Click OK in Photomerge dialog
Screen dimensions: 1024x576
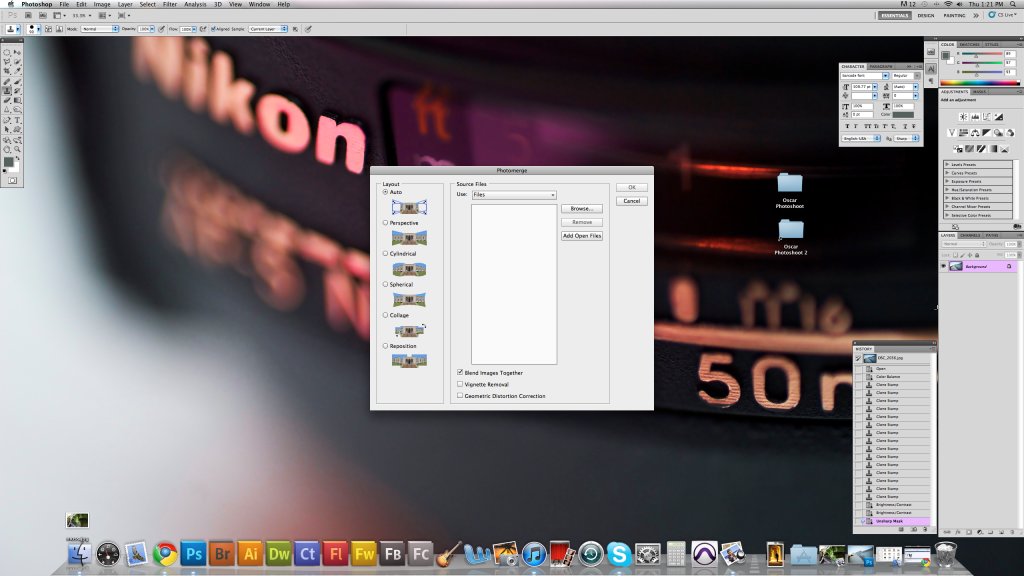pos(632,187)
